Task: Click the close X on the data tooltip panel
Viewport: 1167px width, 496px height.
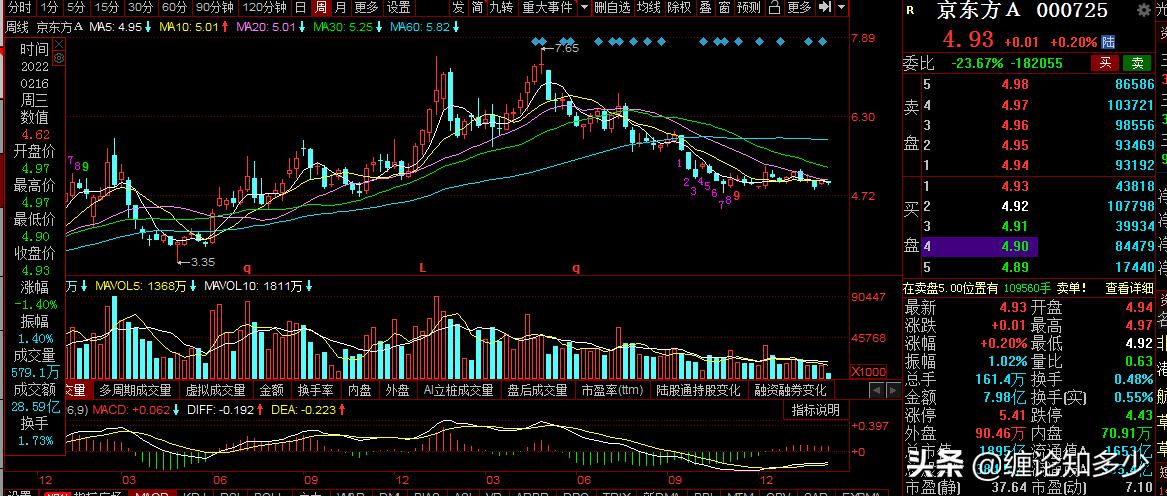Action: pyautogui.click(x=60, y=43)
